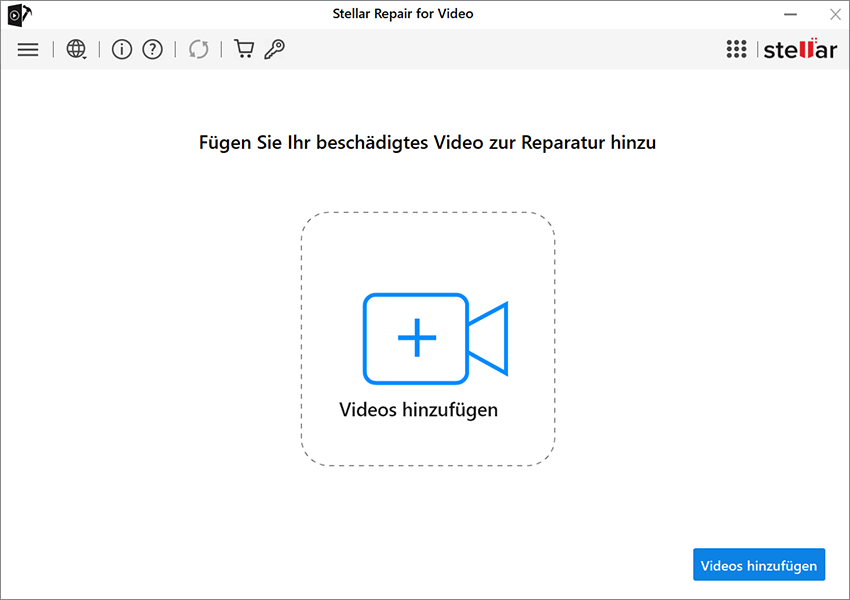850x600 pixels.
Task: Click the Stellar Repair for Video title
Action: (403, 14)
